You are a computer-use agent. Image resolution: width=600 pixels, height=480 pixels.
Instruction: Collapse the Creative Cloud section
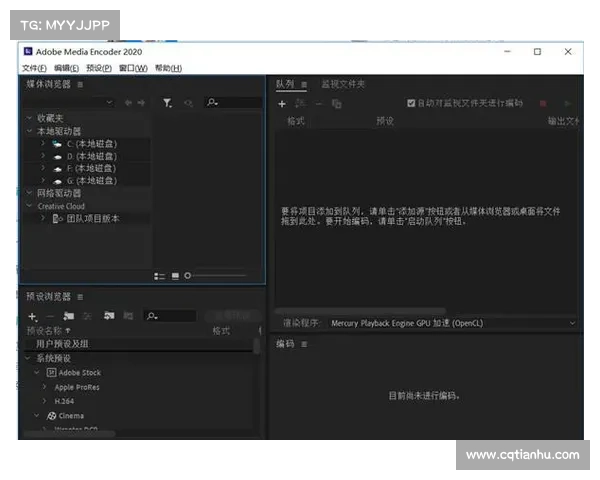coord(29,206)
